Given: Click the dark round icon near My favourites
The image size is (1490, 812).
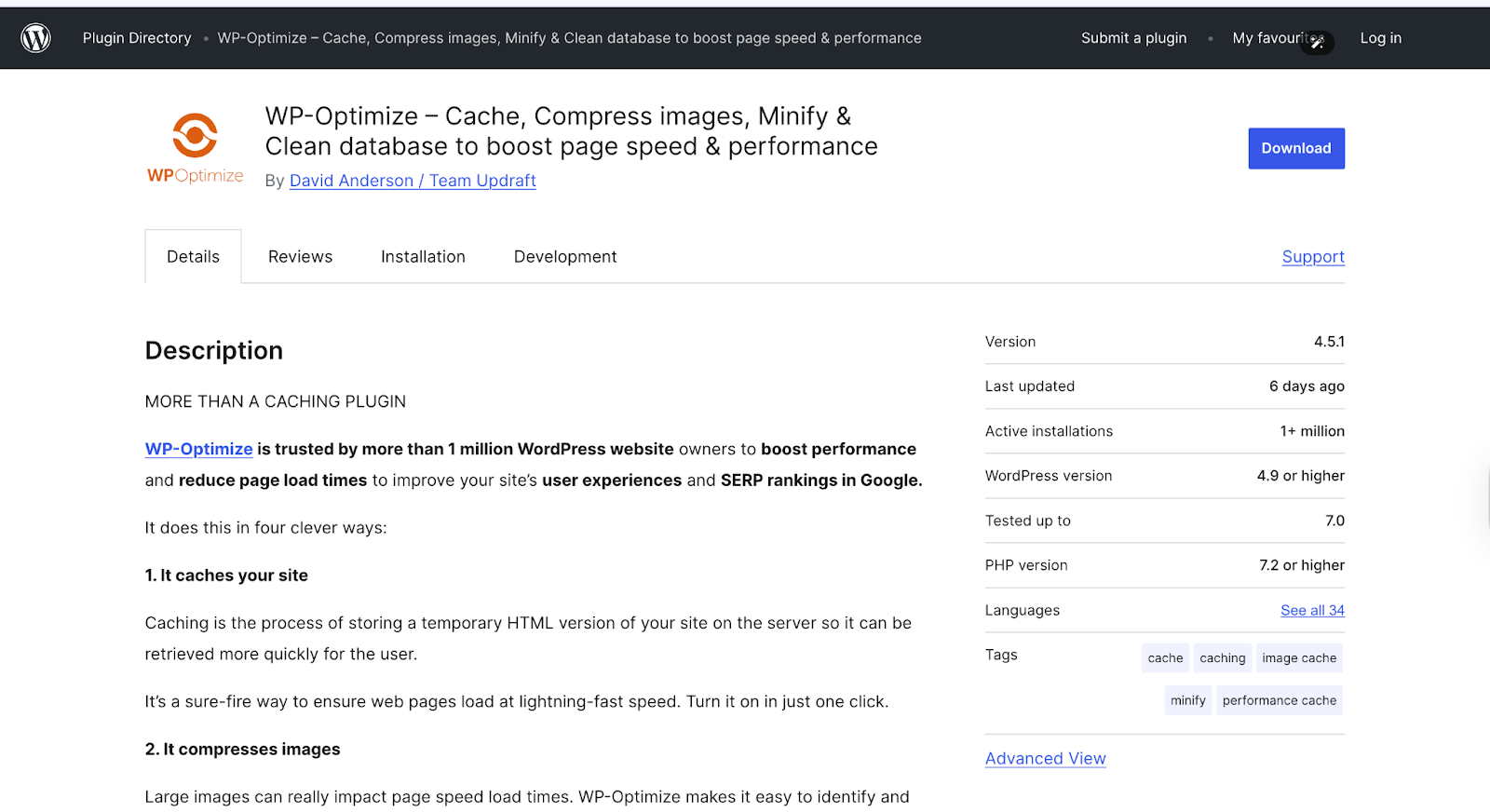Looking at the screenshot, I should [x=1317, y=43].
